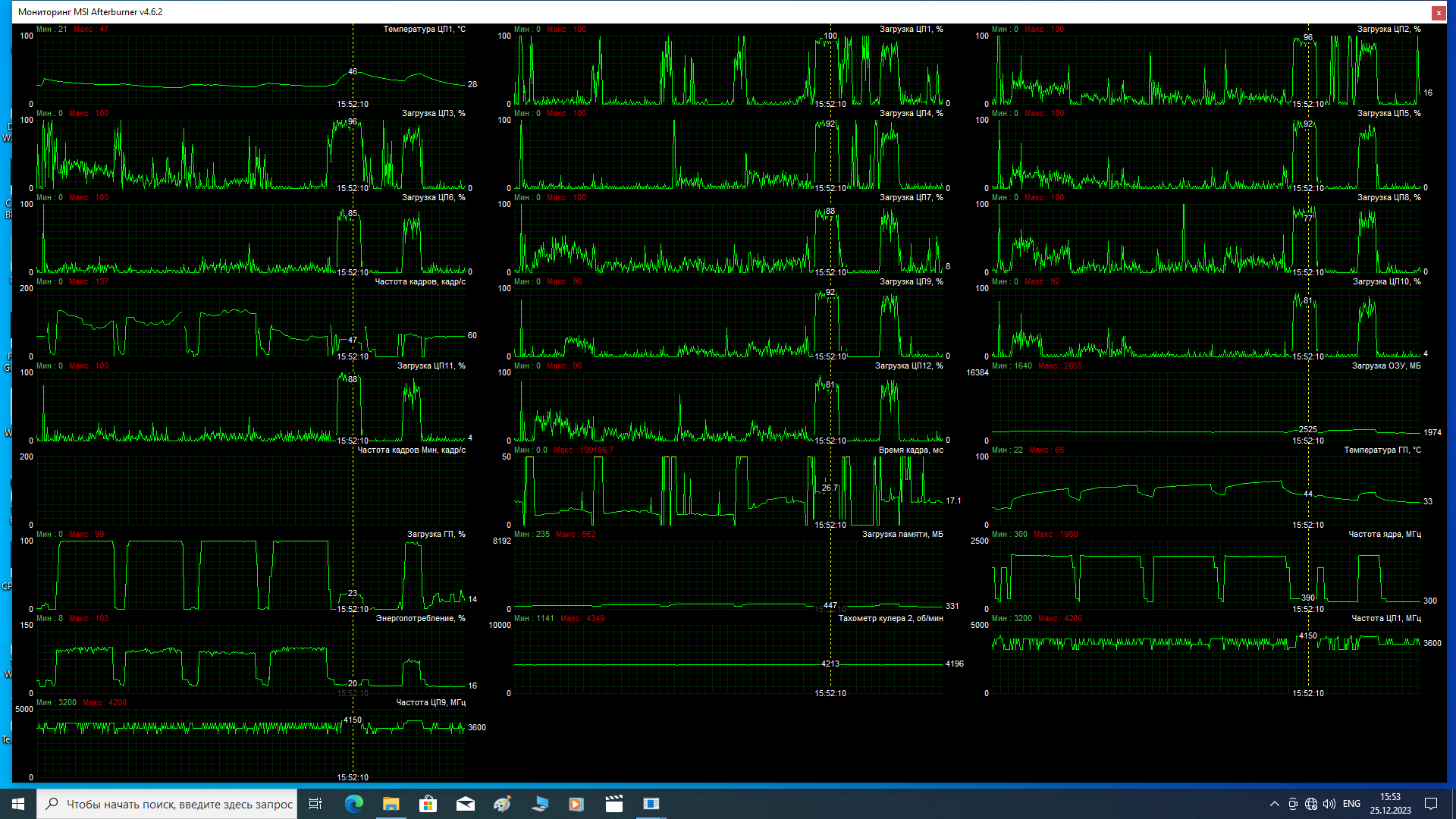Click the volume speaker tray icon
Image resolution: width=1456 pixels, height=819 pixels.
click(1329, 804)
